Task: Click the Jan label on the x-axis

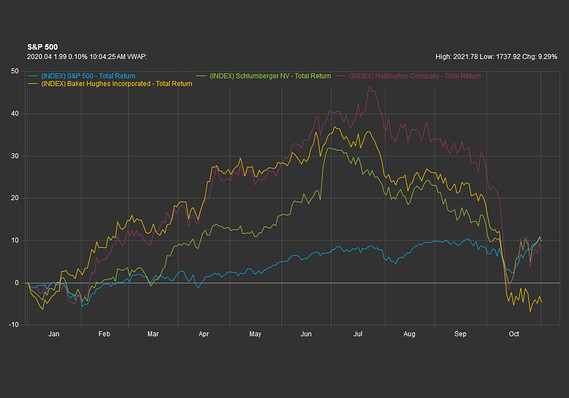Action: [x=54, y=334]
